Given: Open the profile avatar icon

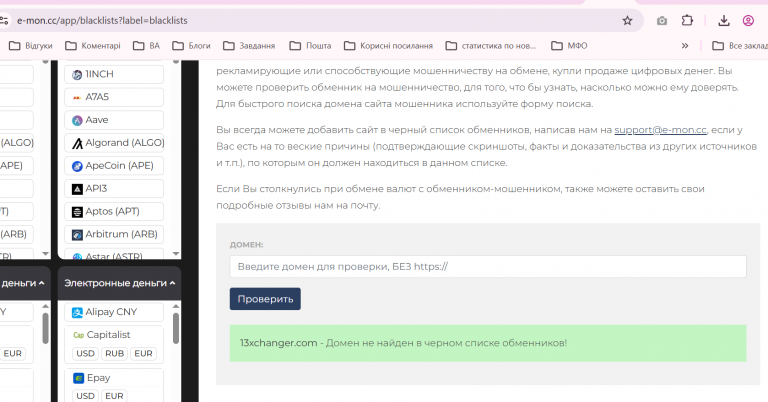Looking at the screenshot, I should tap(748, 21).
